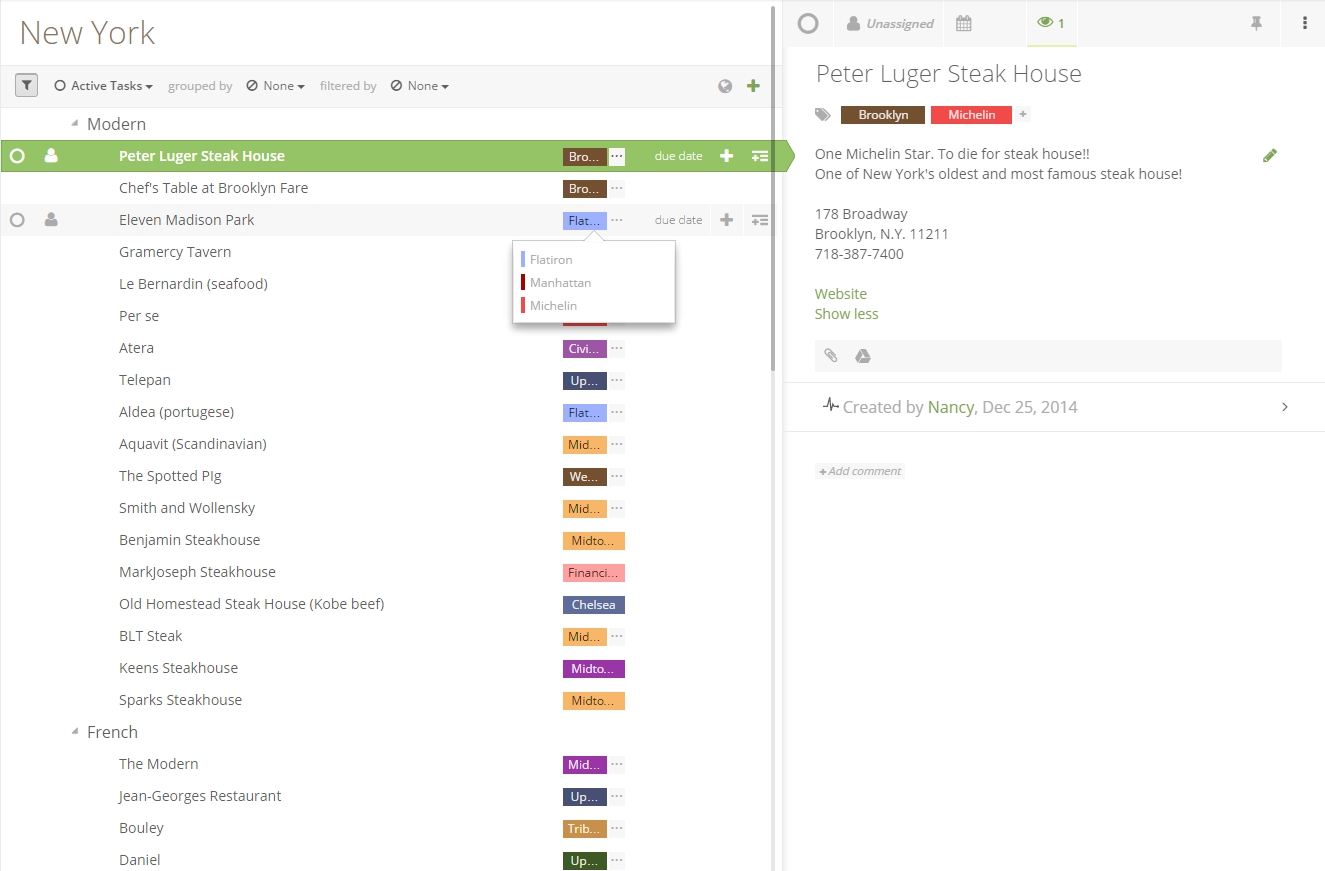Pin the task using the pin icon
Screen dimensions: 1325x871
pos(1256,23)
